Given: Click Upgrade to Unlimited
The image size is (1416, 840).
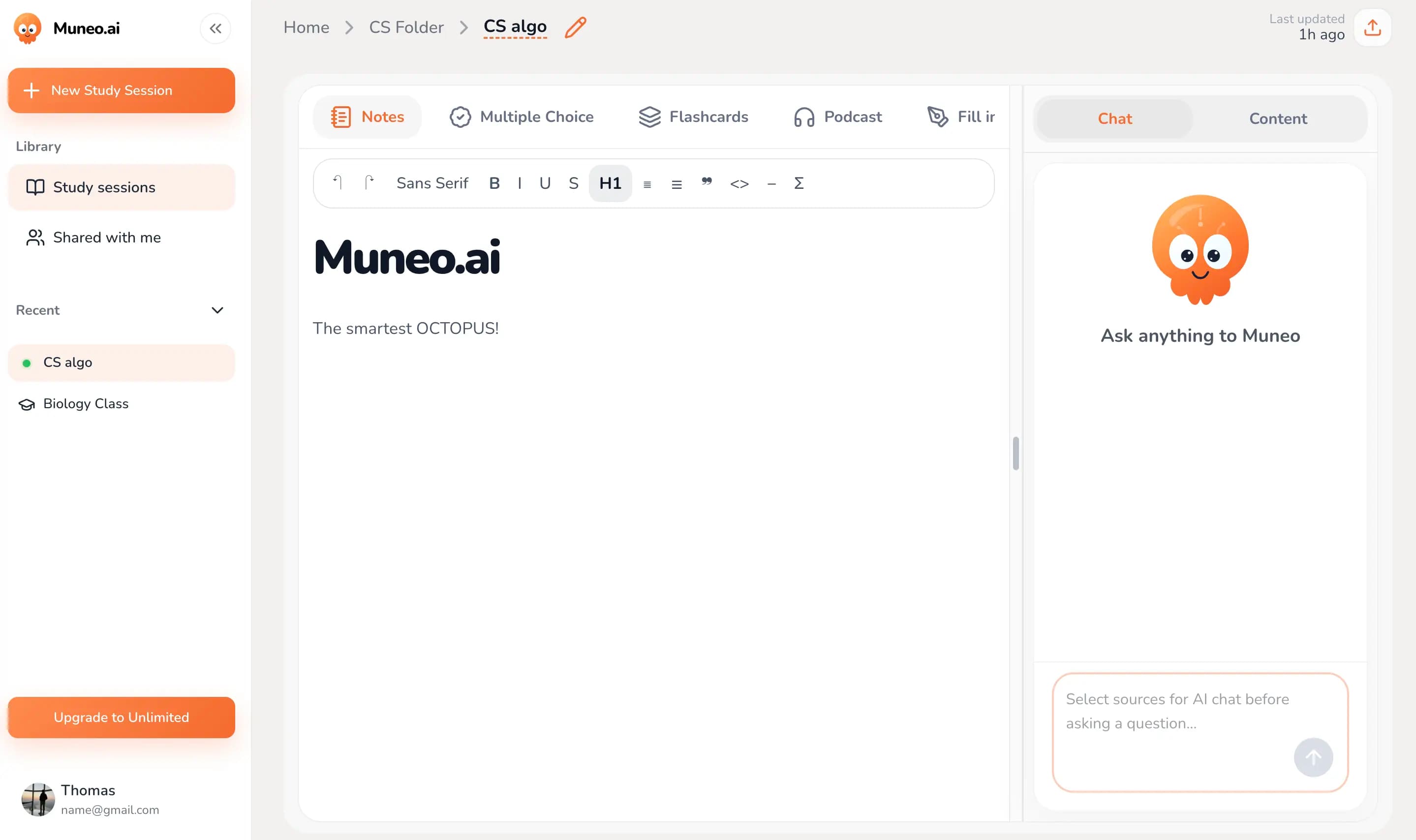Looking at the screenshot, I should click(x=121, y=717).
